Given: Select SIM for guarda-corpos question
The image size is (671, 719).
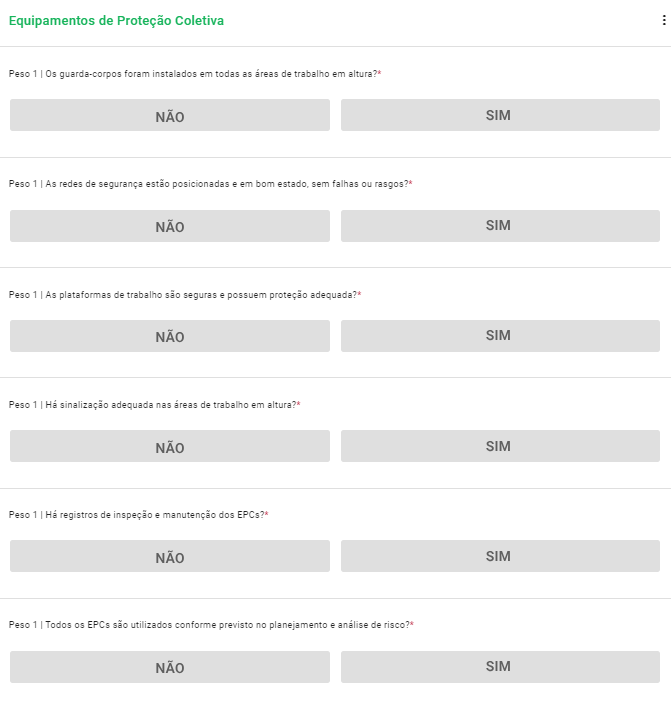Looking at the screenshot, I should pos(499,115).
